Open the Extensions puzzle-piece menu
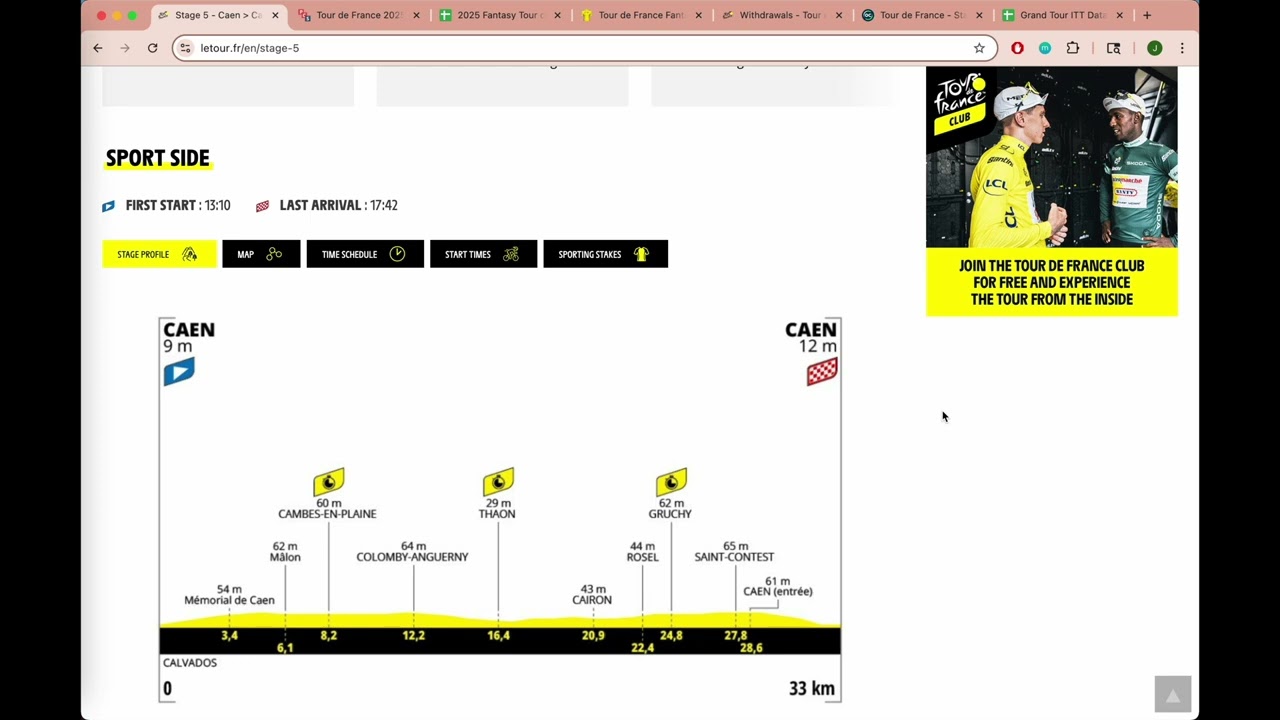 pos(1073,48)
